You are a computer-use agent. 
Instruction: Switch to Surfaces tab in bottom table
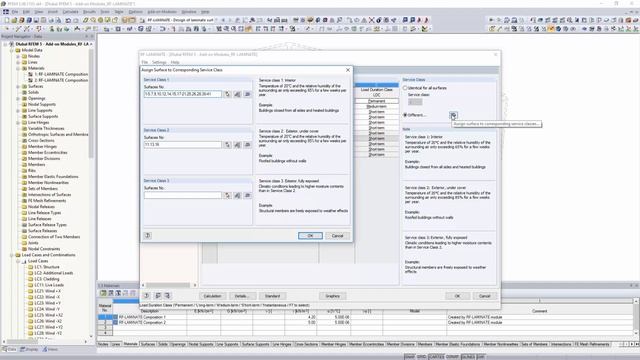[148, 344]
